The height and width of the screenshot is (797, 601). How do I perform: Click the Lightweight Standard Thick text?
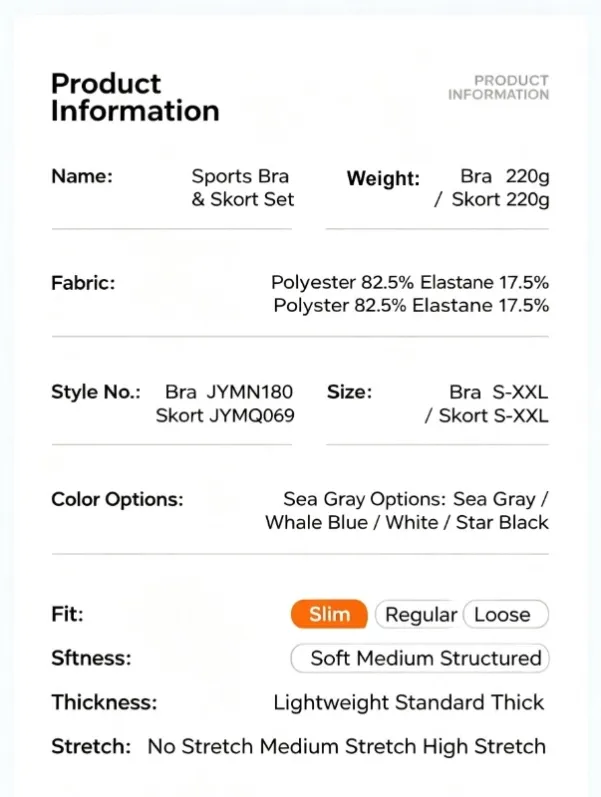pyautogui.click(x=409, y=702)
